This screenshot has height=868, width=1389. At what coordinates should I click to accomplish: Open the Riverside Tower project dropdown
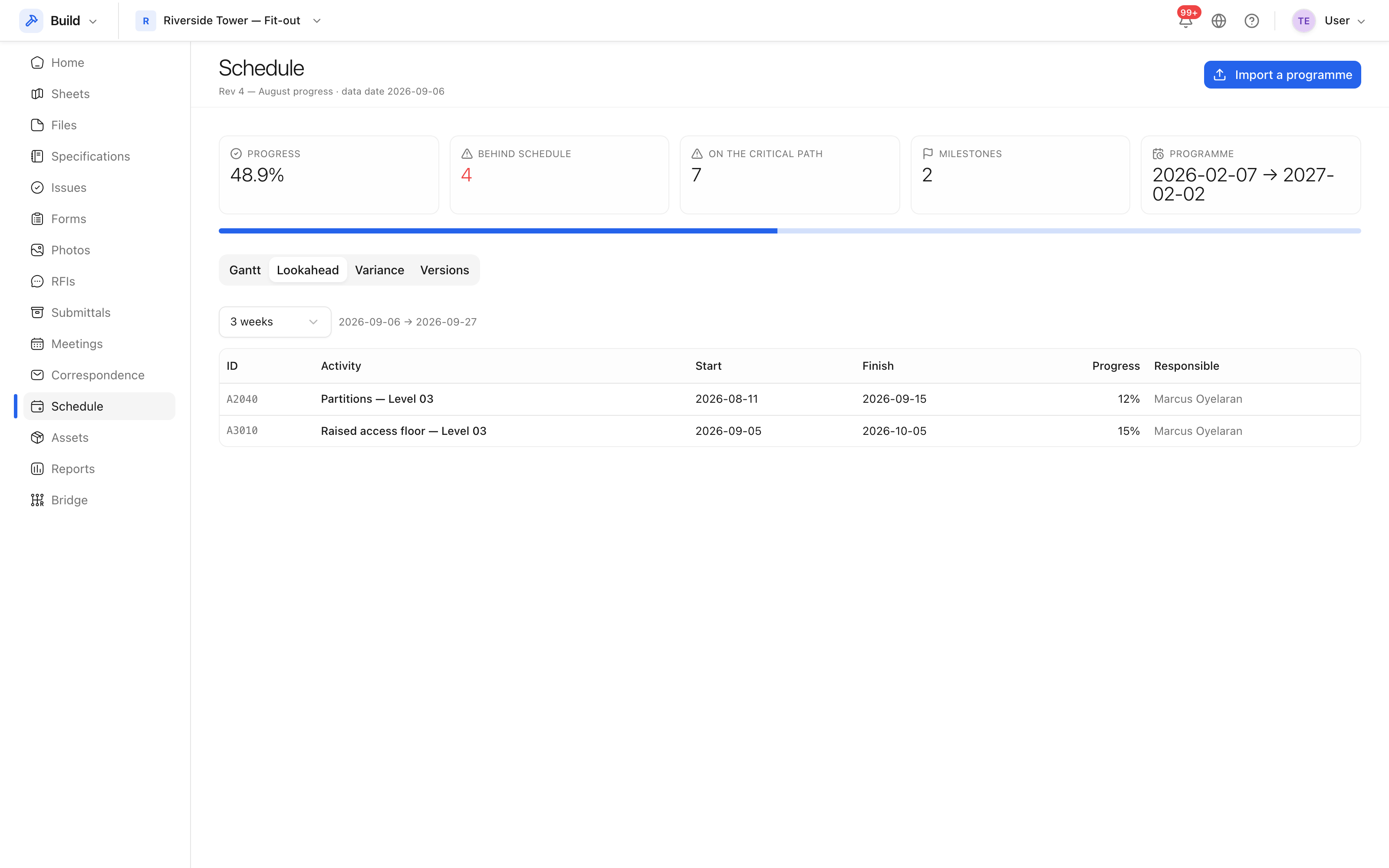coord(229,21)
